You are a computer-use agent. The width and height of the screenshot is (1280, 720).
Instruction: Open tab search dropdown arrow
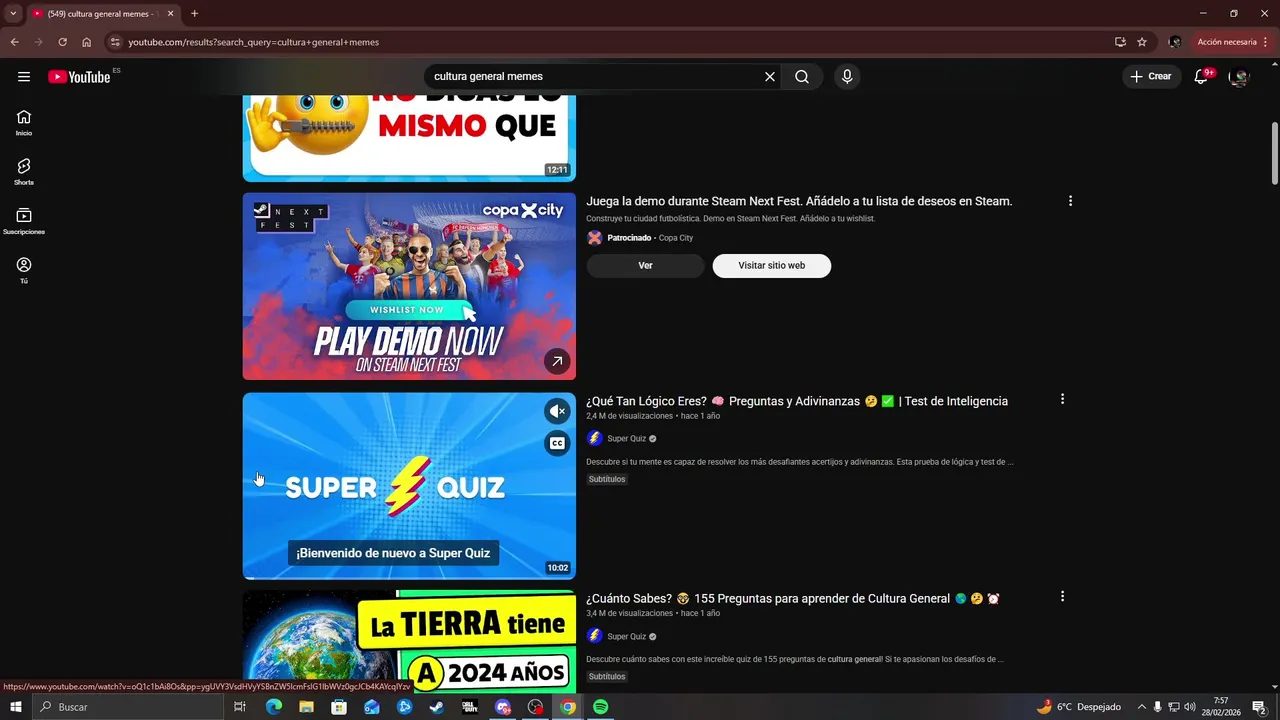(x=13, y=14)
